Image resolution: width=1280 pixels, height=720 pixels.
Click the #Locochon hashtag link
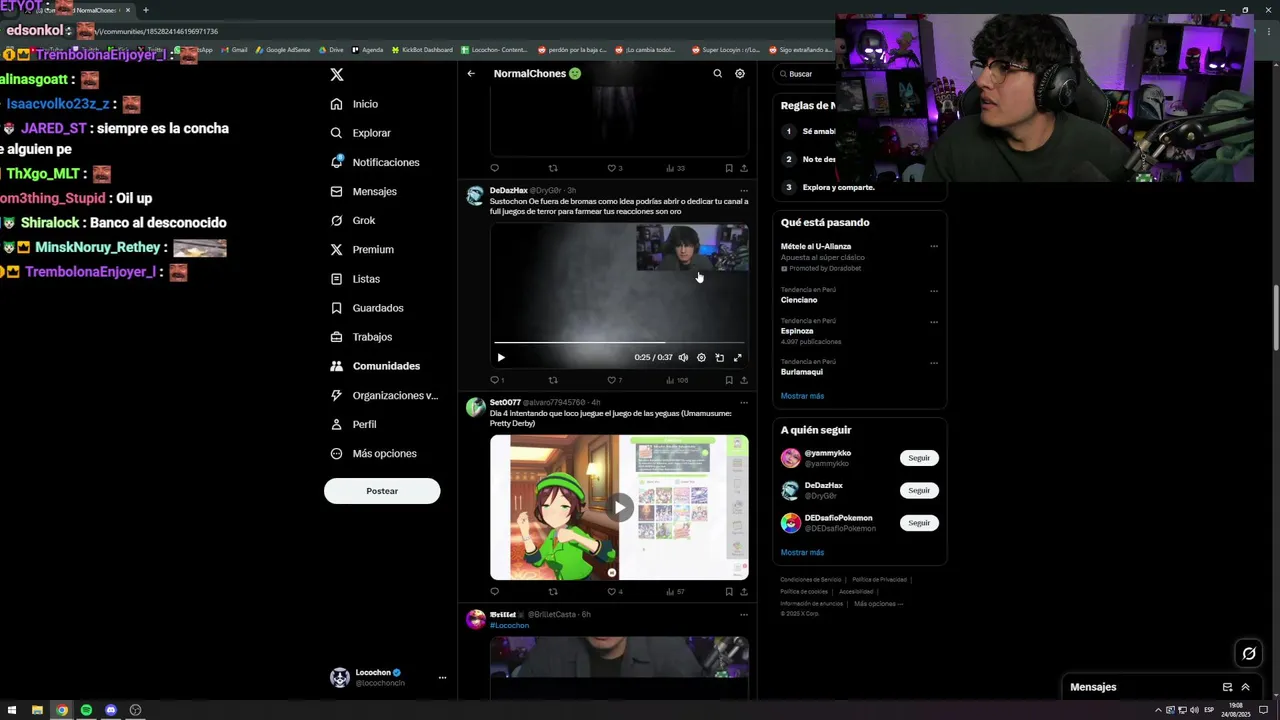coord(509,626)
